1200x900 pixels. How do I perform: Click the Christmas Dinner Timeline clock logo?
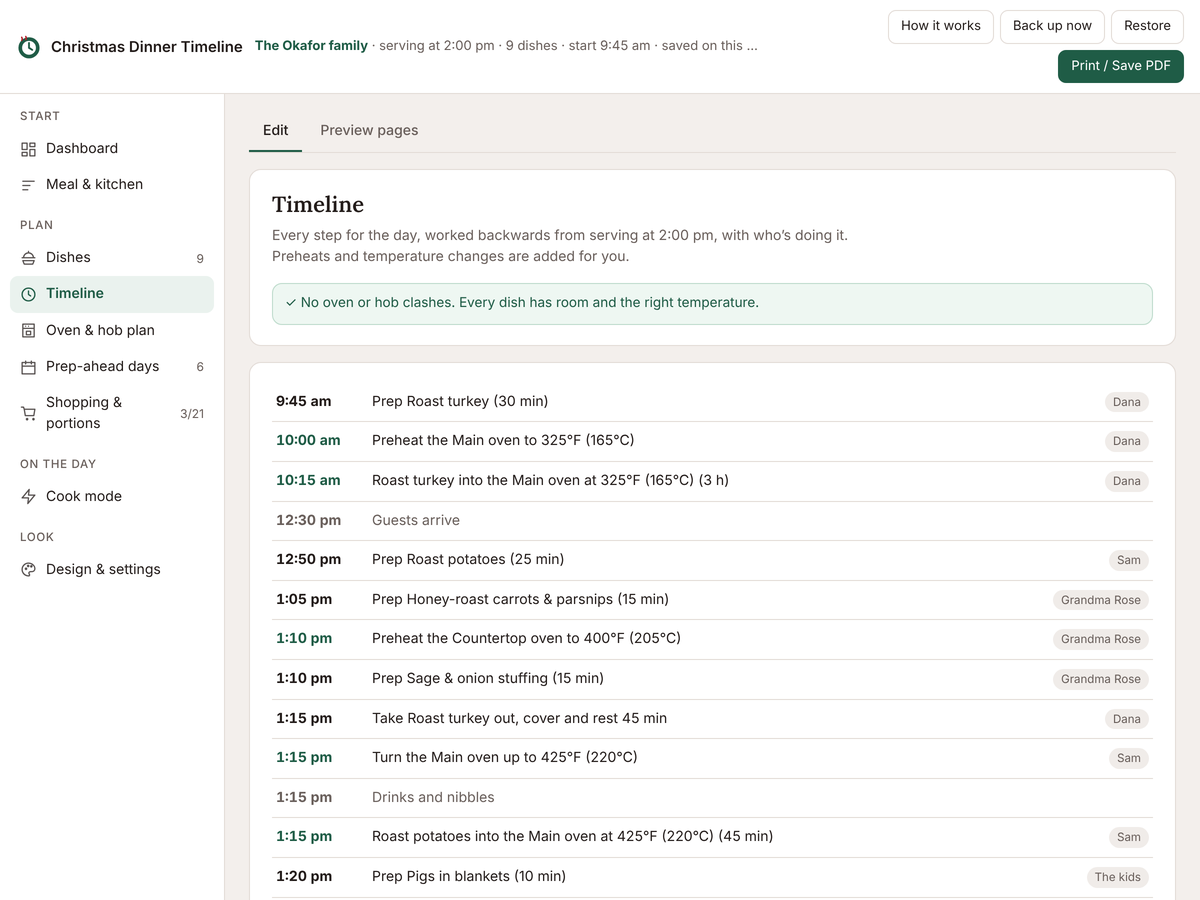[29, 46]
